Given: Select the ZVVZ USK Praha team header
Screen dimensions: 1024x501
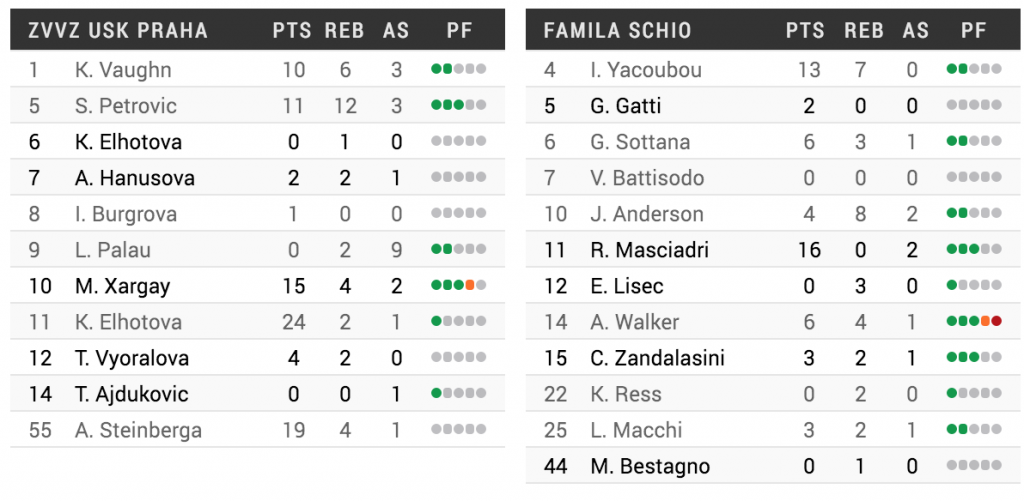Looking at the screenshot, I should [118, 30].
